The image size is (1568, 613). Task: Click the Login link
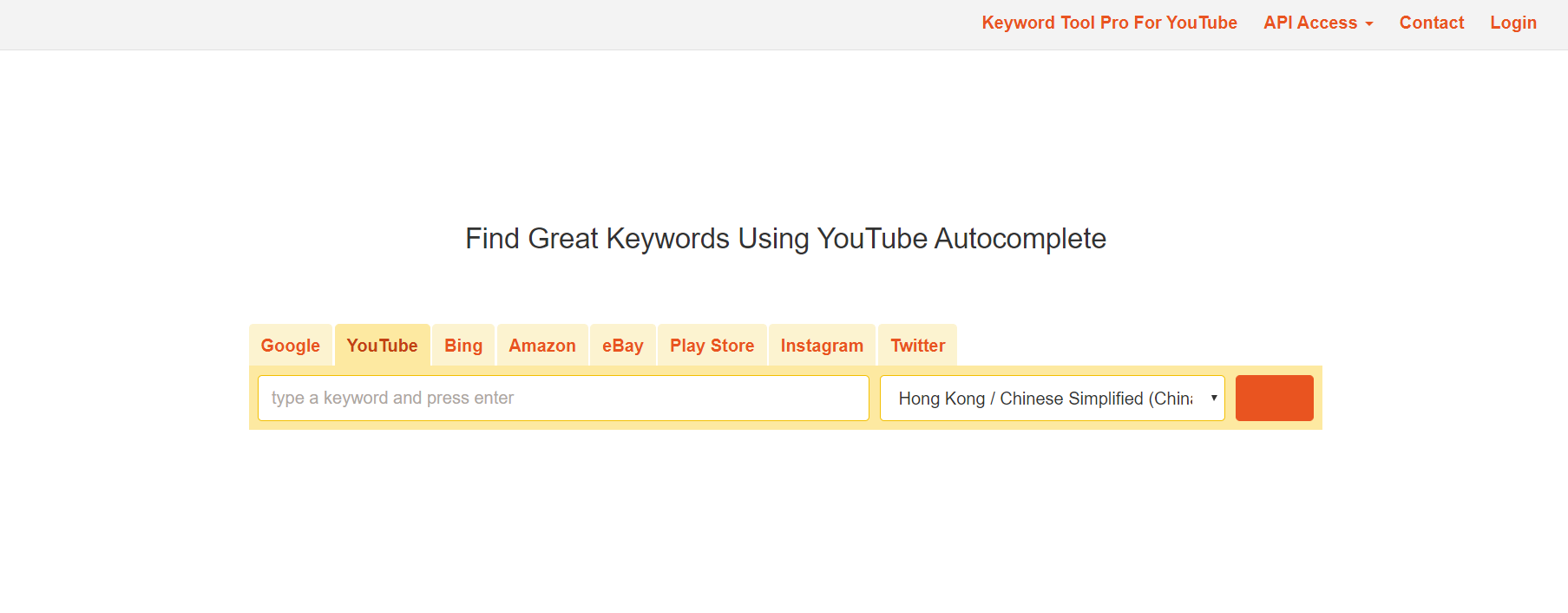click(1512, 23)
